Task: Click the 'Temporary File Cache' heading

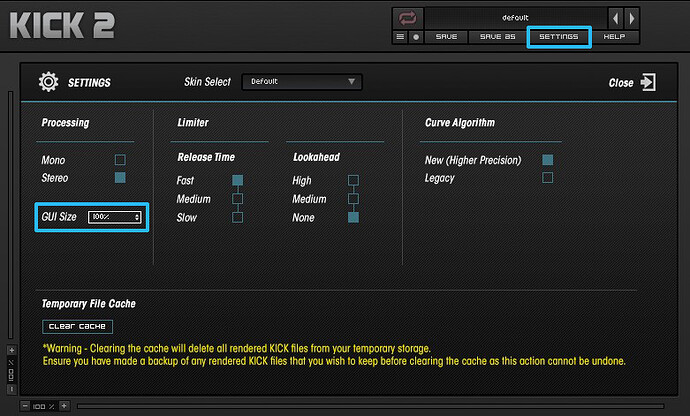Action: [88, 304]
